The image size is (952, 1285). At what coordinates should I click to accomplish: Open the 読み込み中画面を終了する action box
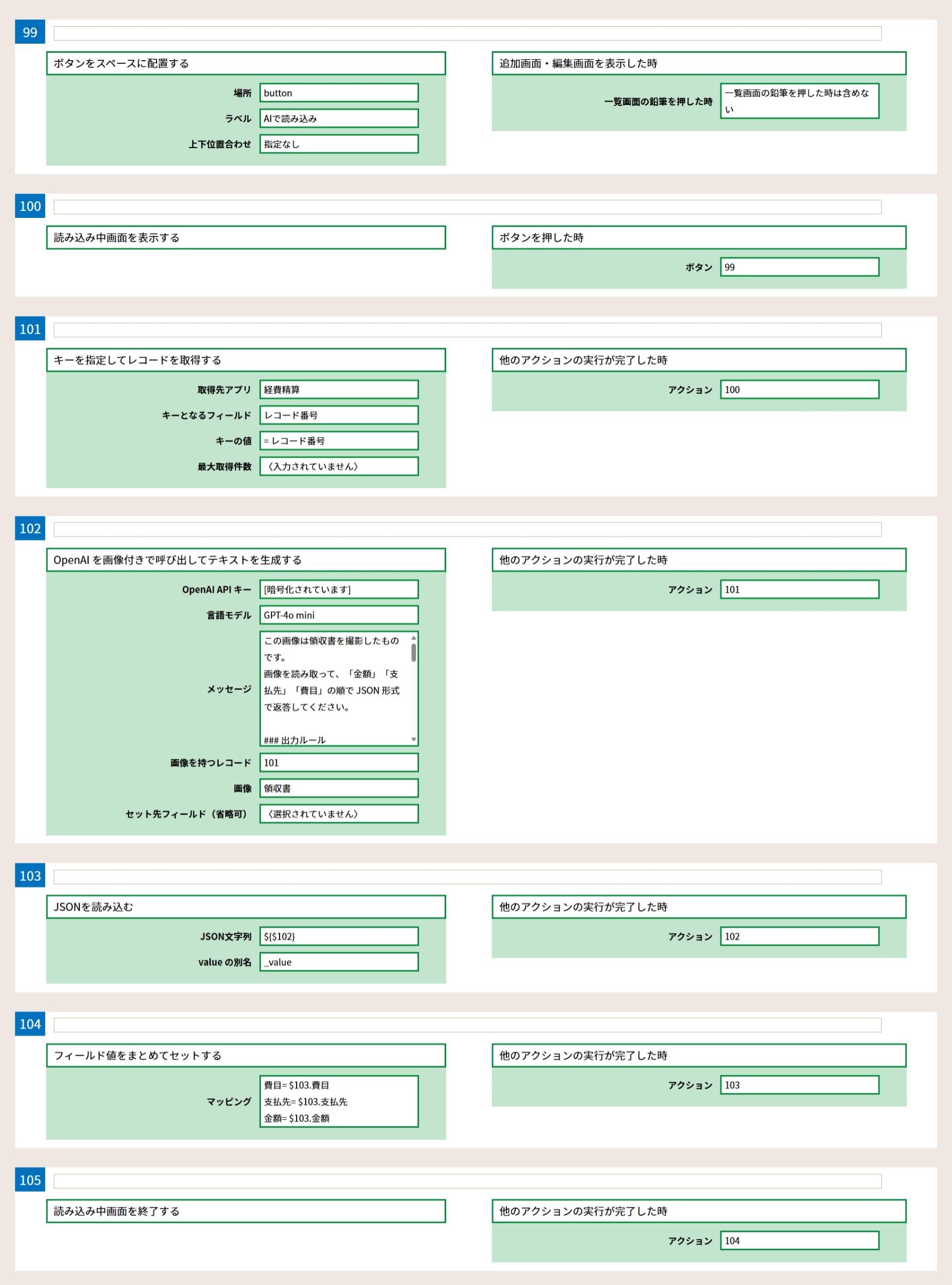coord(245,1211)
